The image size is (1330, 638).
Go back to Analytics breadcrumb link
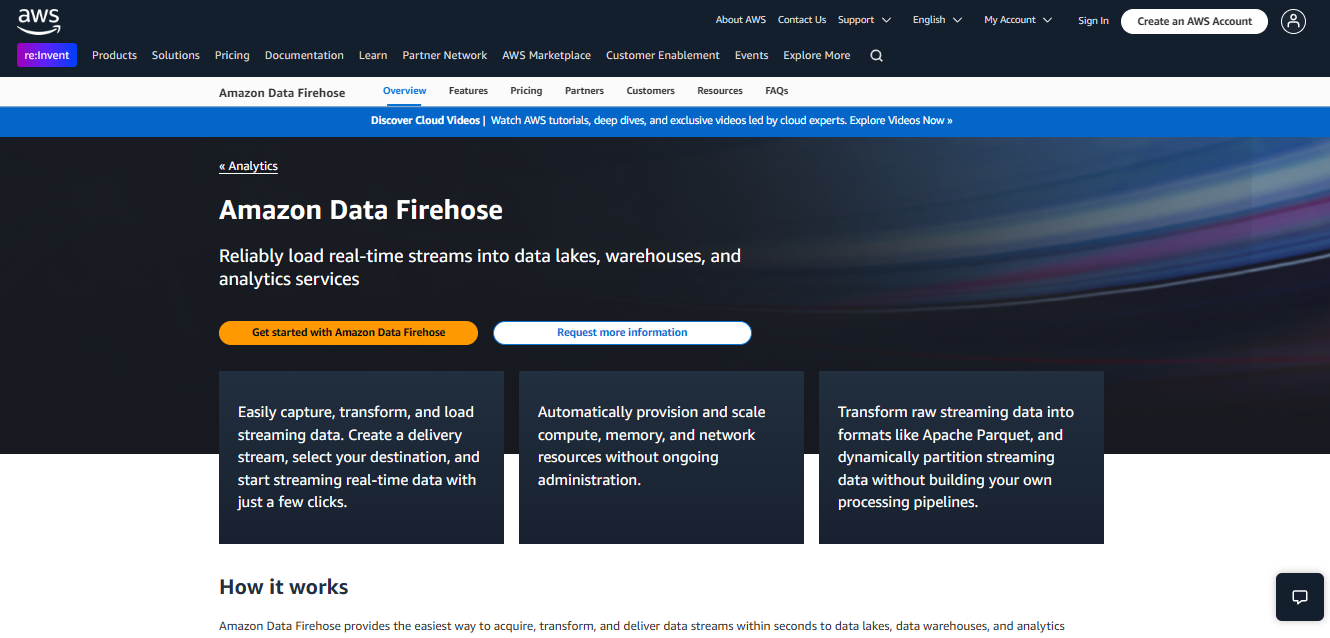pos(248,166)
